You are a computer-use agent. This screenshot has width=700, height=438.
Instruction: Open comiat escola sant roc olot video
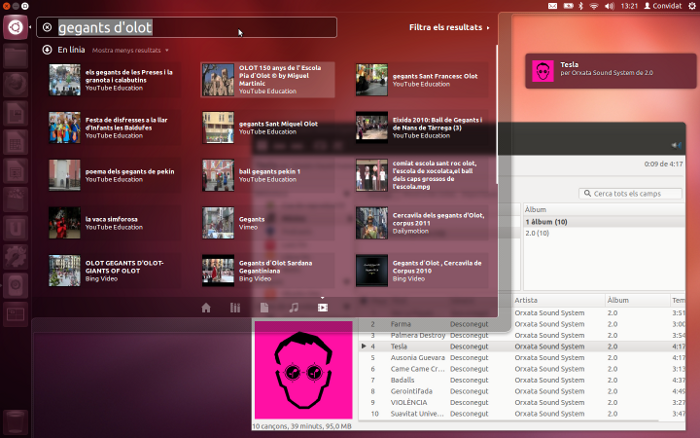(x=421, y=175)
